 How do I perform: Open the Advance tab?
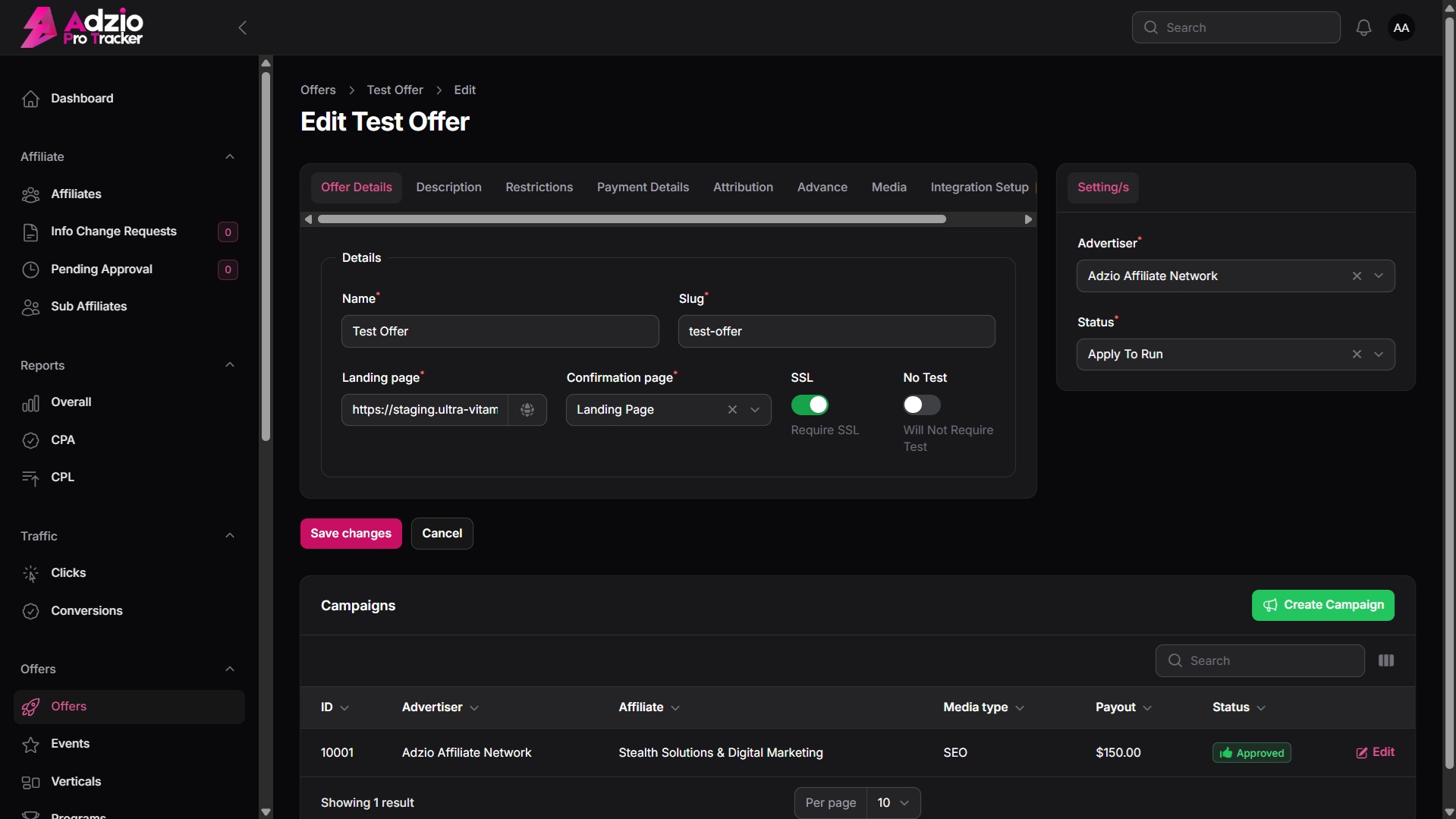click(x=822, y=187)
